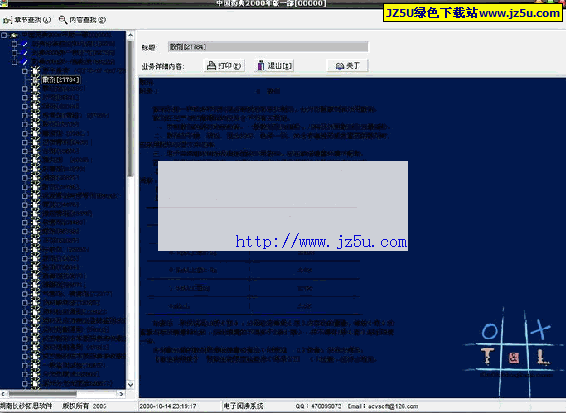The width and height of the screenshot is (566, 413).
Task: Expand the tree node directly below 散剂[27784]
Action: pyautogui.click(x=25, y=88)
